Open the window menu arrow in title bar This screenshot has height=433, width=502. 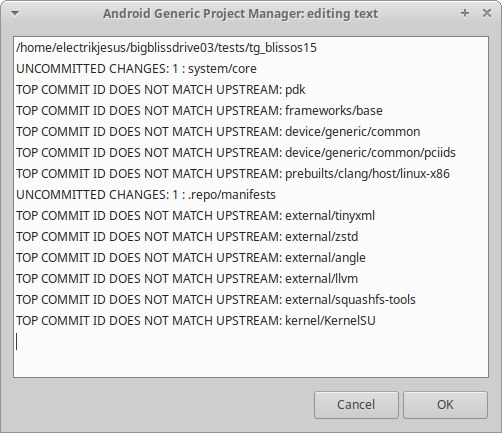(15, 13)
